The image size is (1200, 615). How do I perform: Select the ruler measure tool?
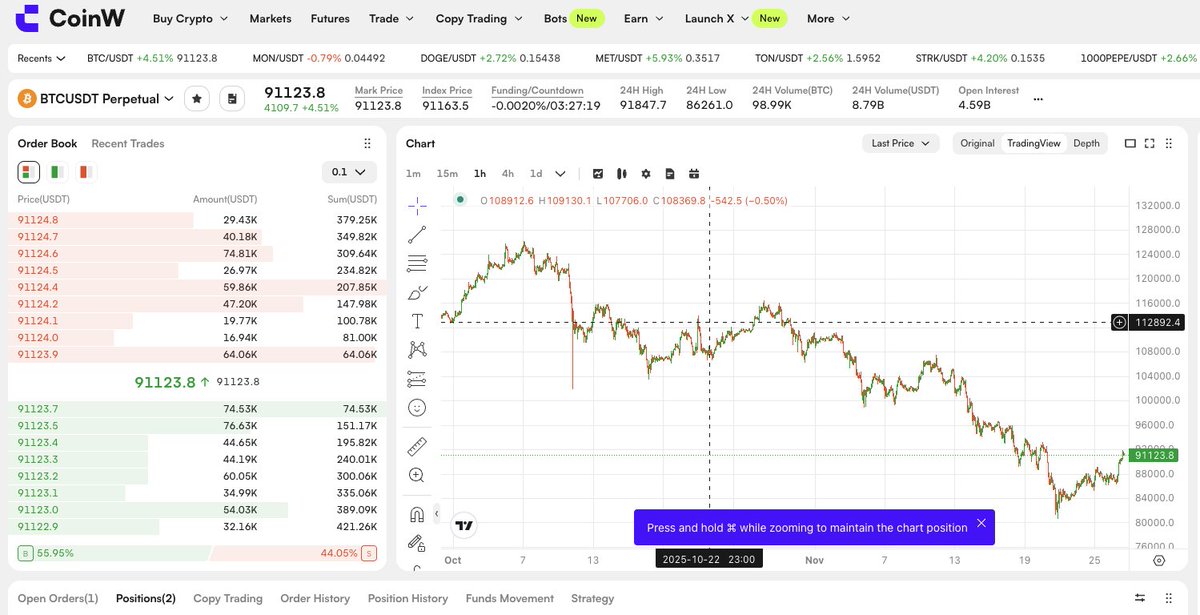coord(417,446)
